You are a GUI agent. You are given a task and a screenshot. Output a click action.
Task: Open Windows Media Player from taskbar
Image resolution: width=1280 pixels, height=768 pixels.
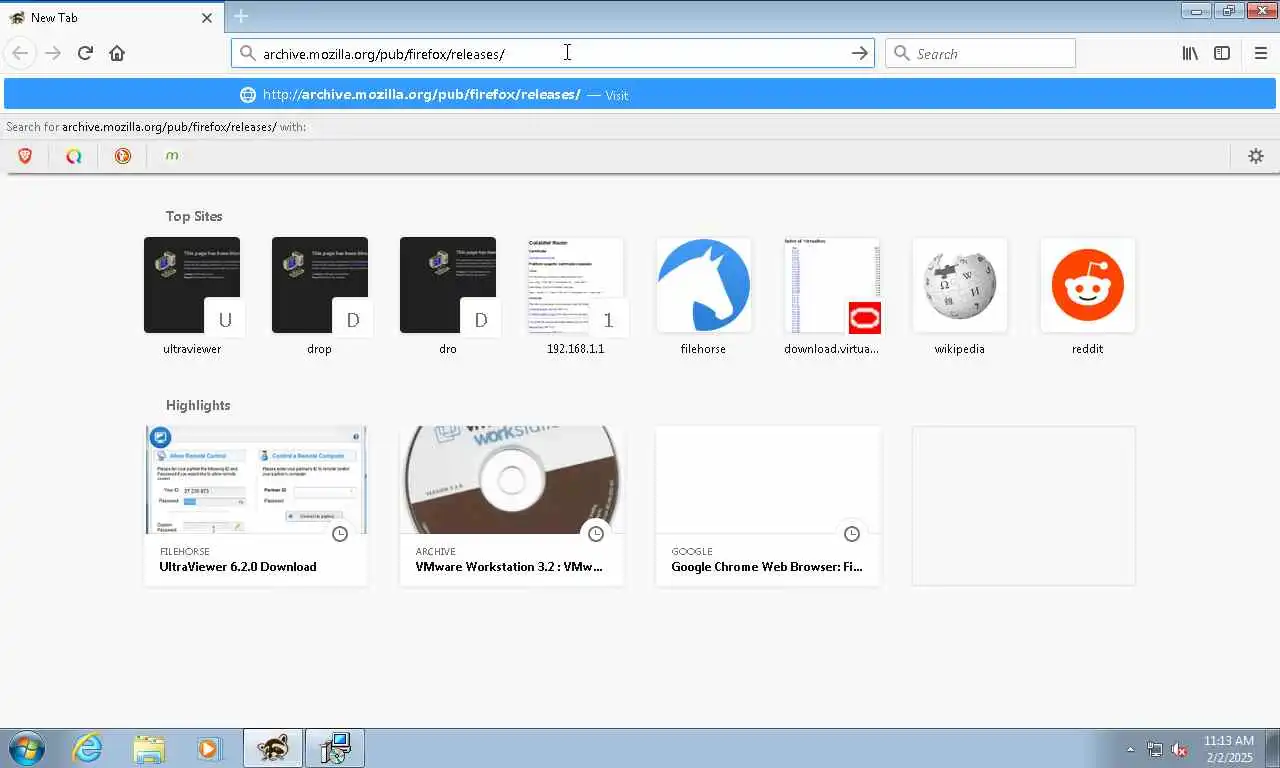tap(208, 748)
